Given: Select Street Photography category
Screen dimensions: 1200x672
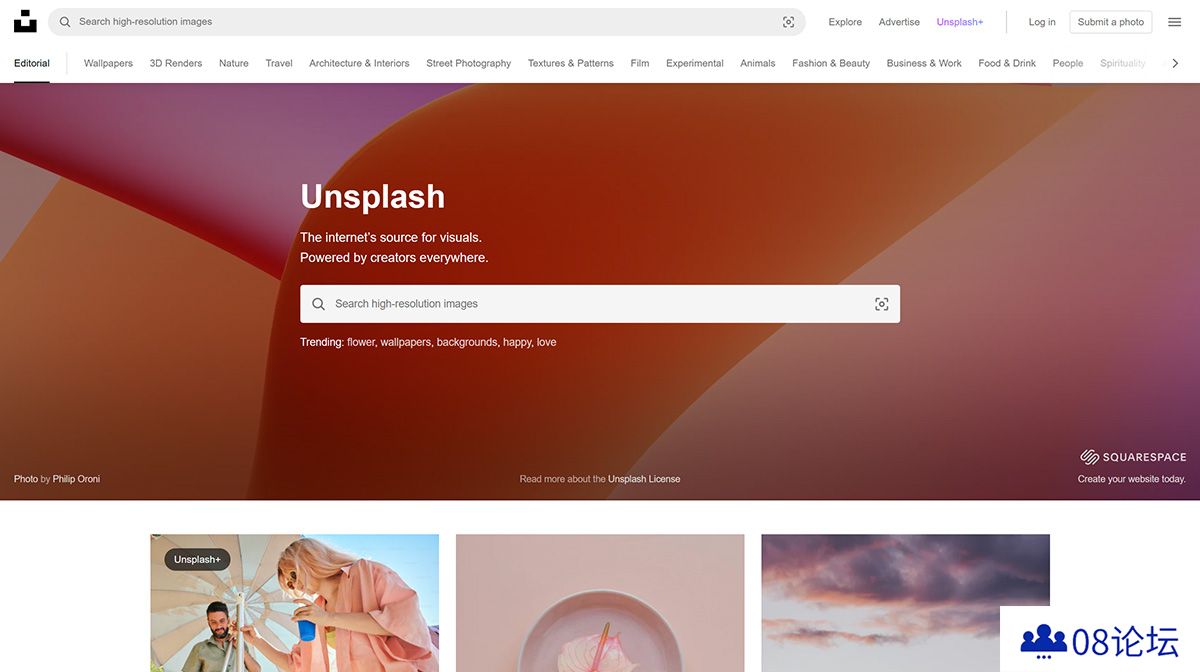Looking at the screenshot, I should (468, 63).
